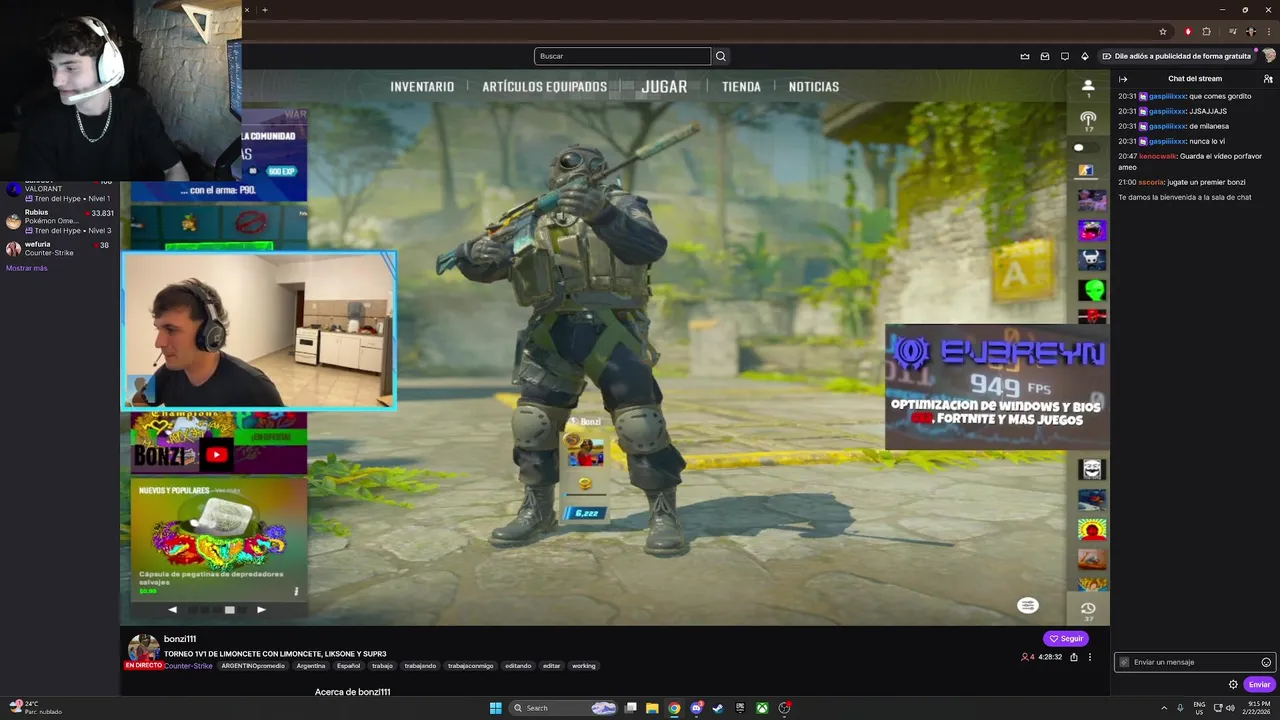1280x720 pixels.
Task: Open File Explorer from taskbar
Action: 652,708
